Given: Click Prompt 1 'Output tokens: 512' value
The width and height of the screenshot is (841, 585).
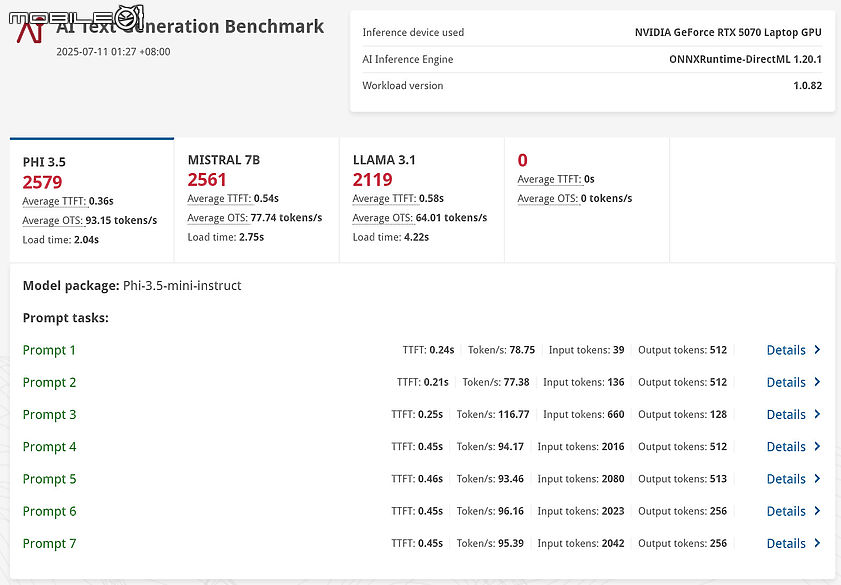Looking at the screenshot, I should tap(682, 350).
